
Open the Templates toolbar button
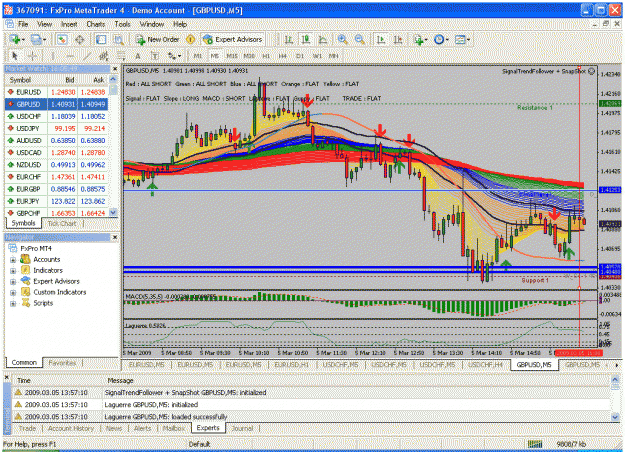[x=462, y=39]
